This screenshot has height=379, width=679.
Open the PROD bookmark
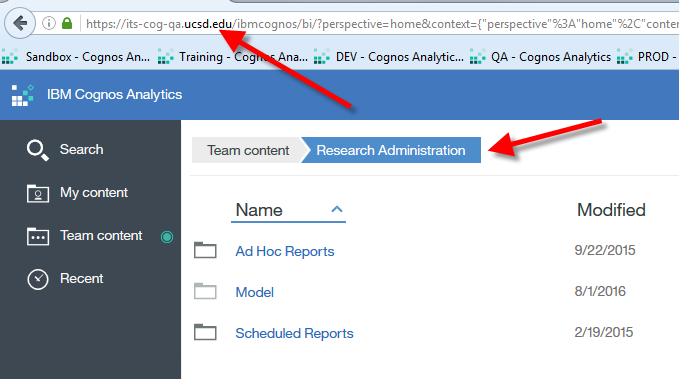tap(657, 57)
